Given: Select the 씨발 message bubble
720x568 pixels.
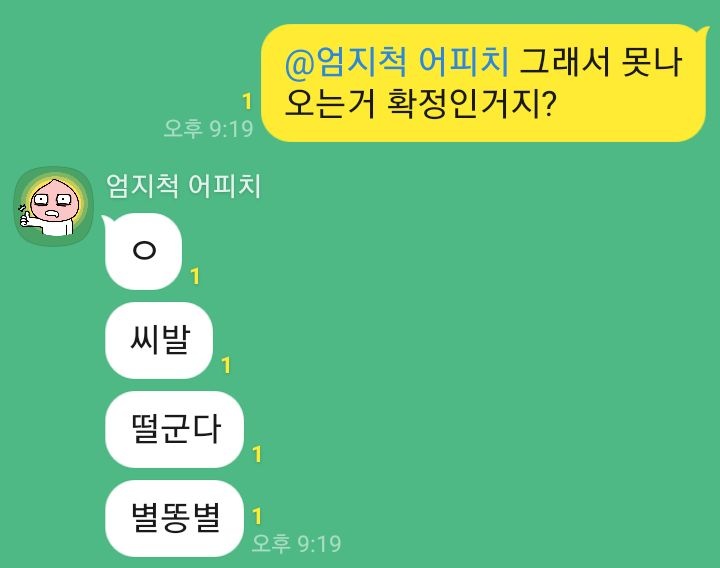Looking at the screenshot, I should pyautogui.click(x=159, y=340).
